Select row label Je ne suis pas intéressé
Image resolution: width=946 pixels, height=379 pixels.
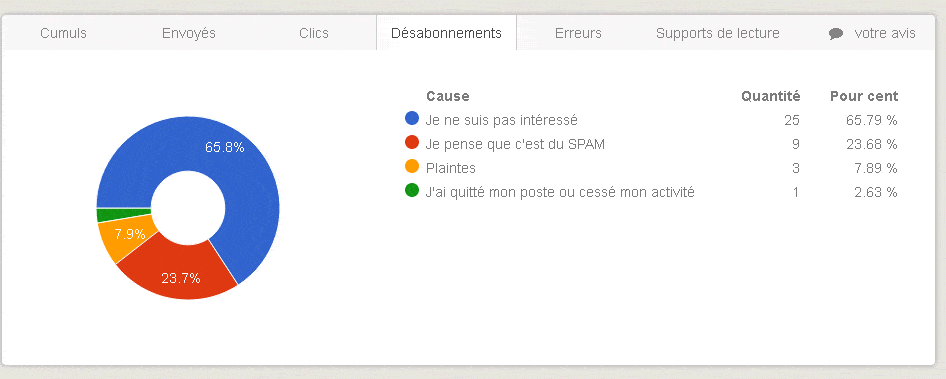(x=501, y=120)
